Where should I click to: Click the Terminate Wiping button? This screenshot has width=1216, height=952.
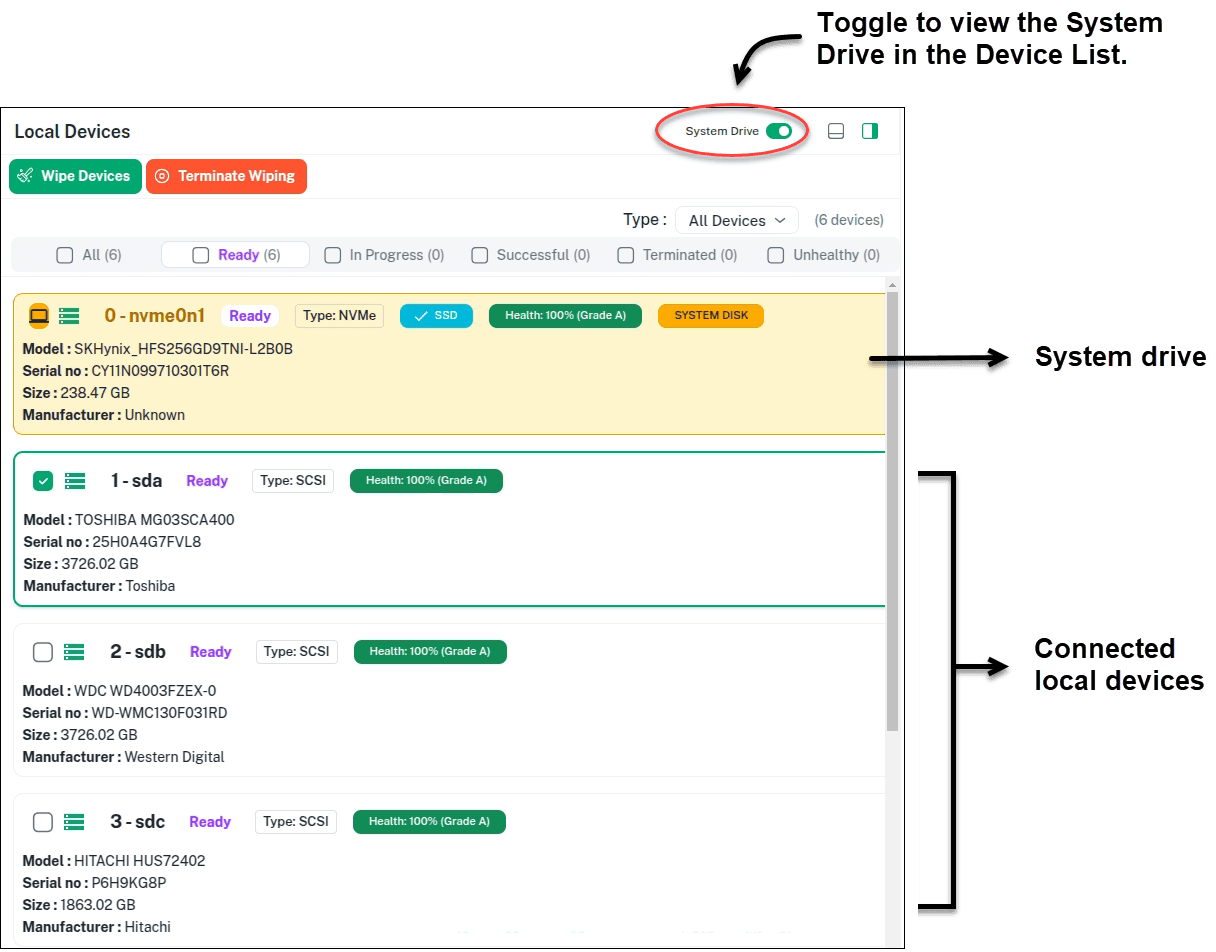(x=226, y=176)
